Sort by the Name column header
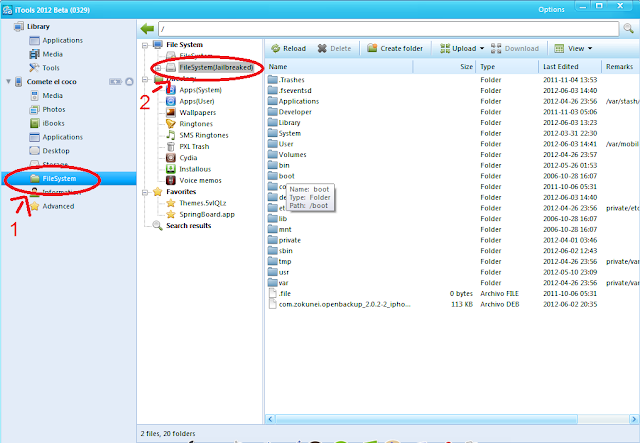Image resolution: width=640 pixels, height=443 pixels. [339, 67]
